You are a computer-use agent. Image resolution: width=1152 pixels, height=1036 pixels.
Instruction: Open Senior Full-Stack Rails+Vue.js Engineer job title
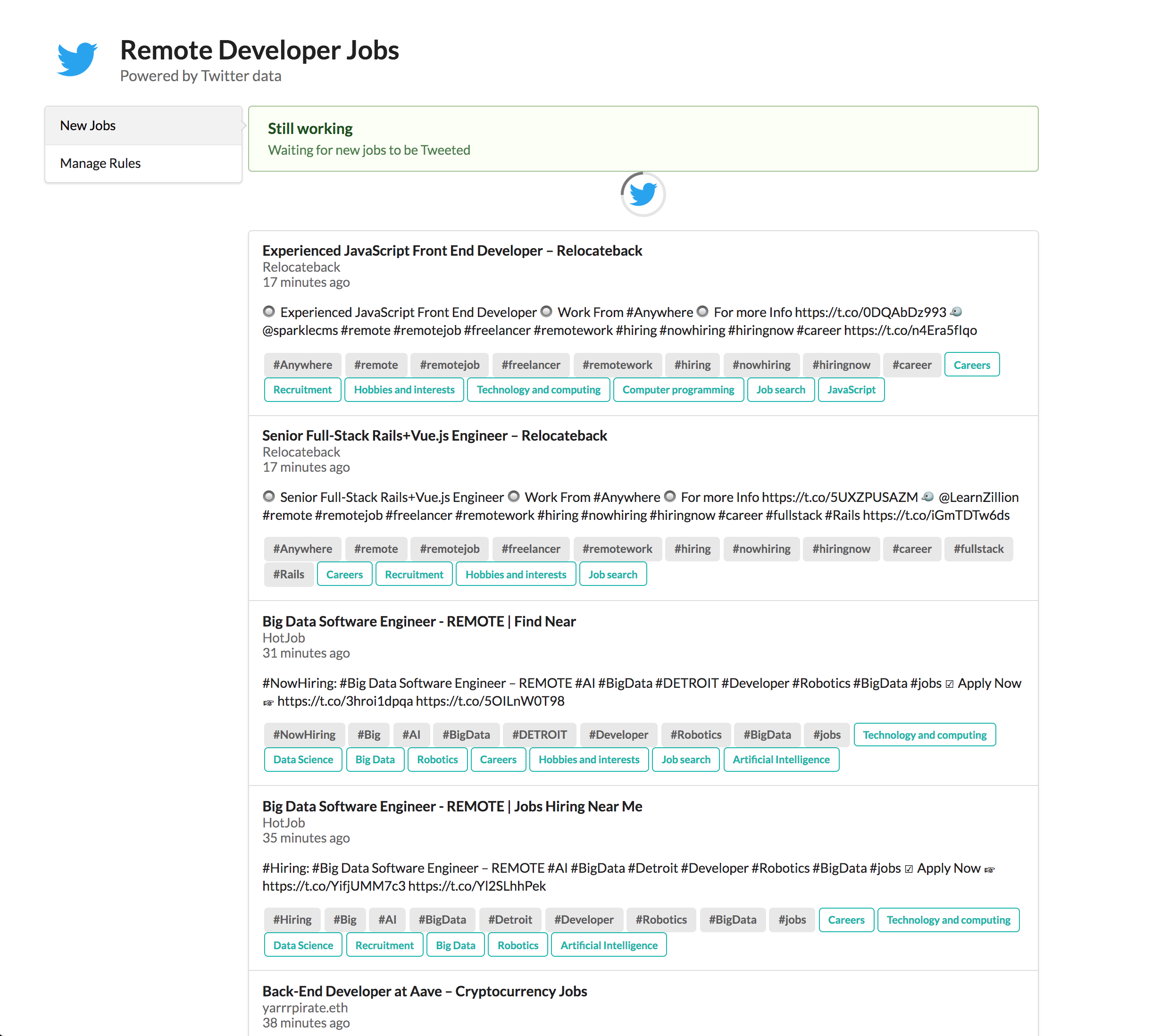434,435
